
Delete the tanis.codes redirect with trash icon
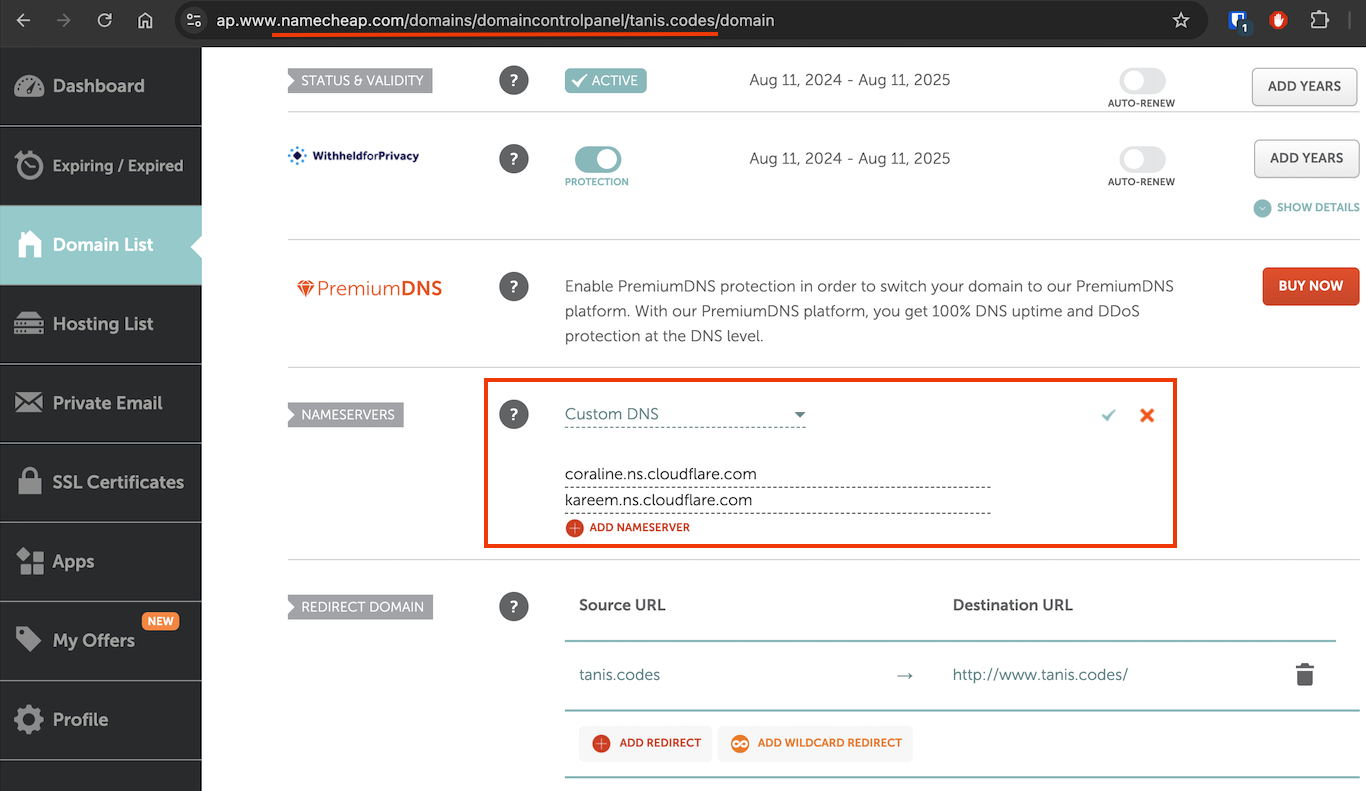pos(1304,674)
